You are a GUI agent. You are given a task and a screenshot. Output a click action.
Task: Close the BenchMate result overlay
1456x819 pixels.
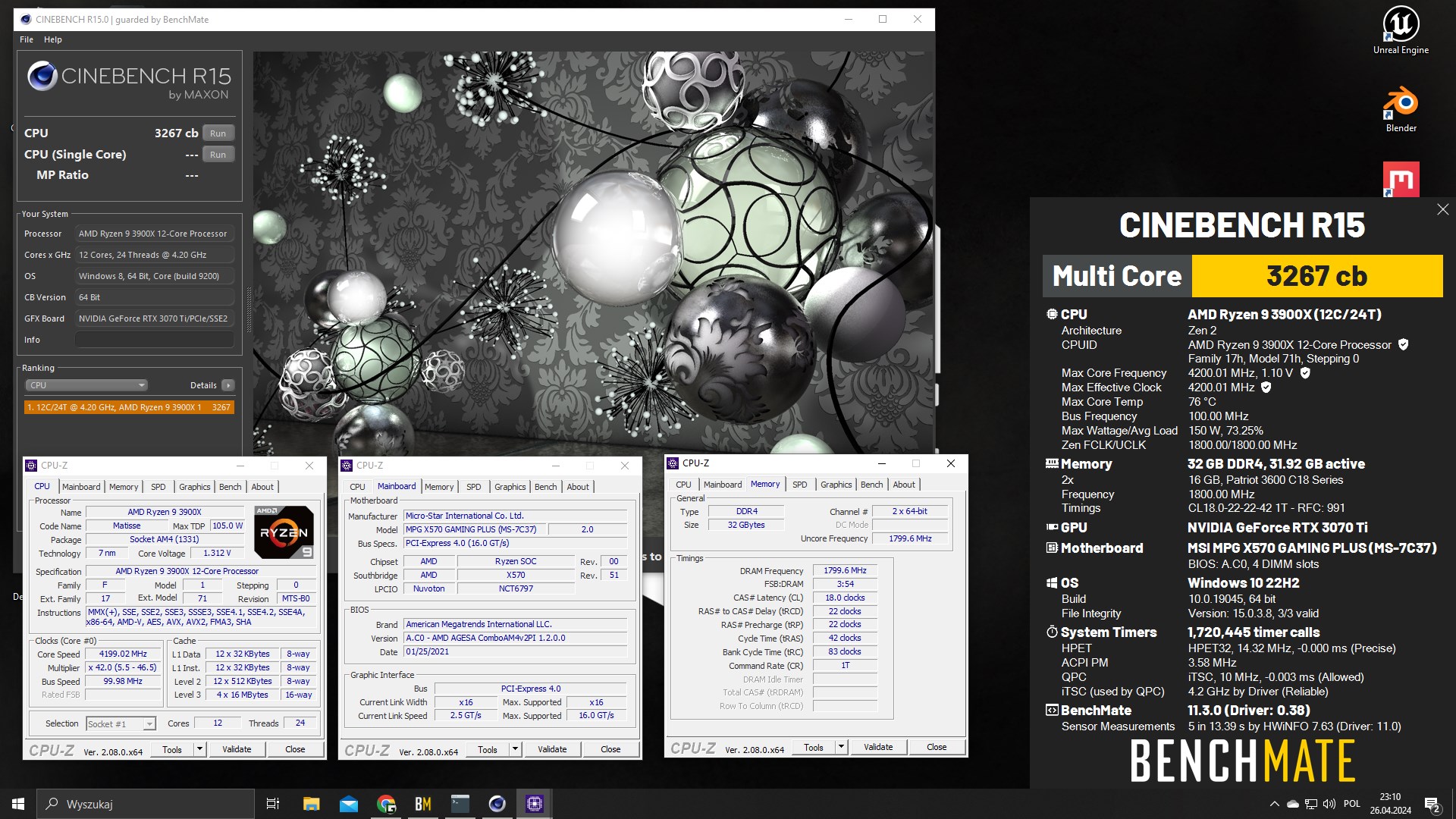click(1442, 209)
